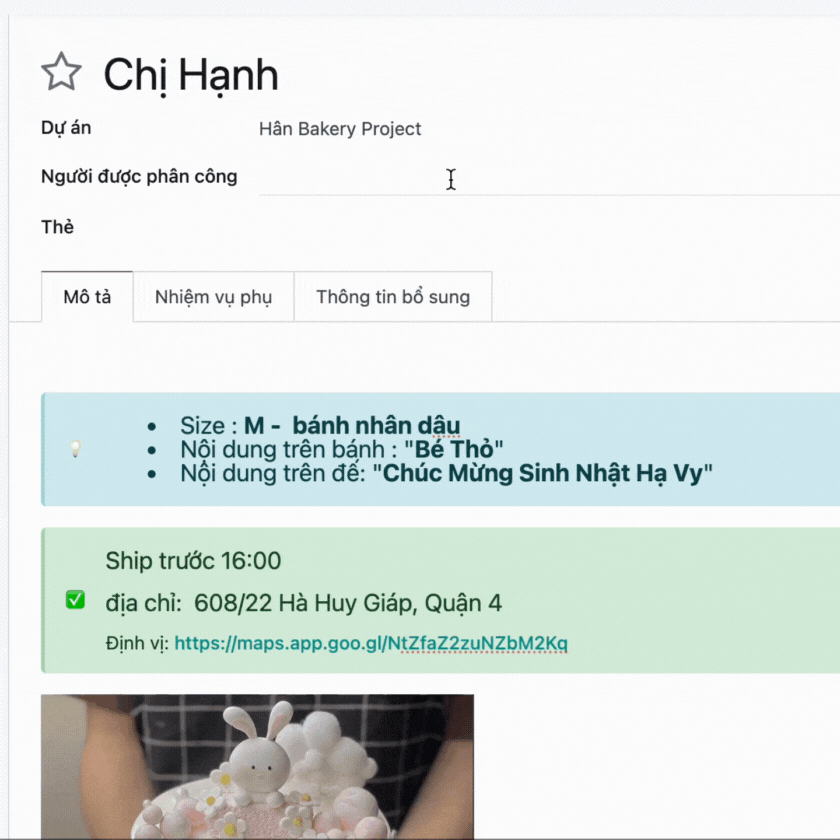Click the Size M bánh nhân dâu line
This screenshot has height=840, width=840.
click(320, 425)
